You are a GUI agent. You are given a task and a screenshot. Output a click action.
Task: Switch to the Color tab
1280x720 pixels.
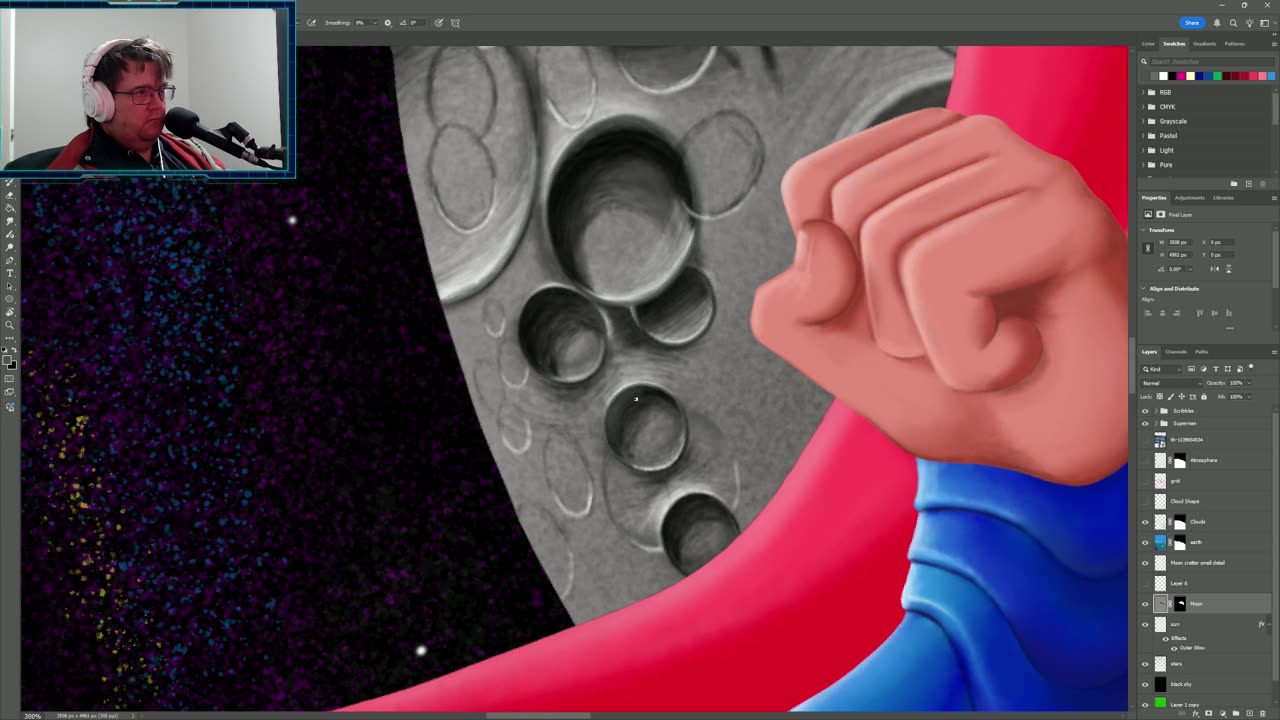pos(1148,44)
